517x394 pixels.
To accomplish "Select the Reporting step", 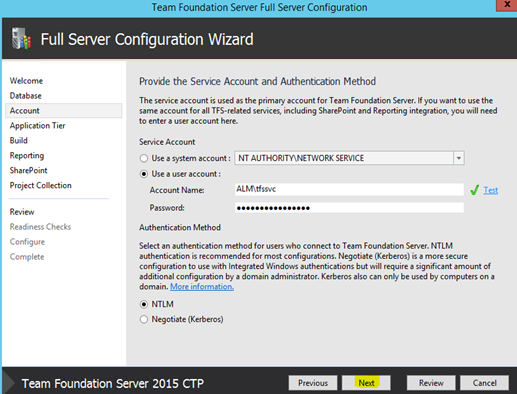I will [x=27, y=156].
